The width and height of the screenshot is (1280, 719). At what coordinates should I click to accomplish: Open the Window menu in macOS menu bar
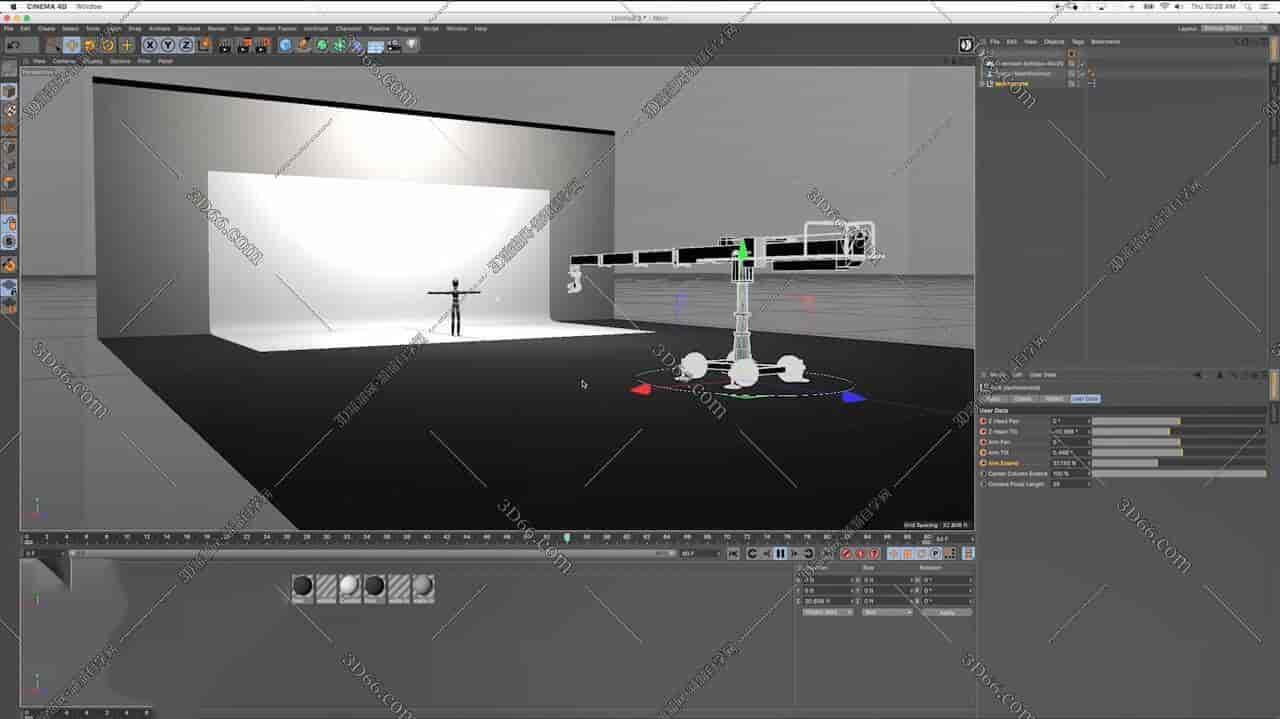[89, 6]
